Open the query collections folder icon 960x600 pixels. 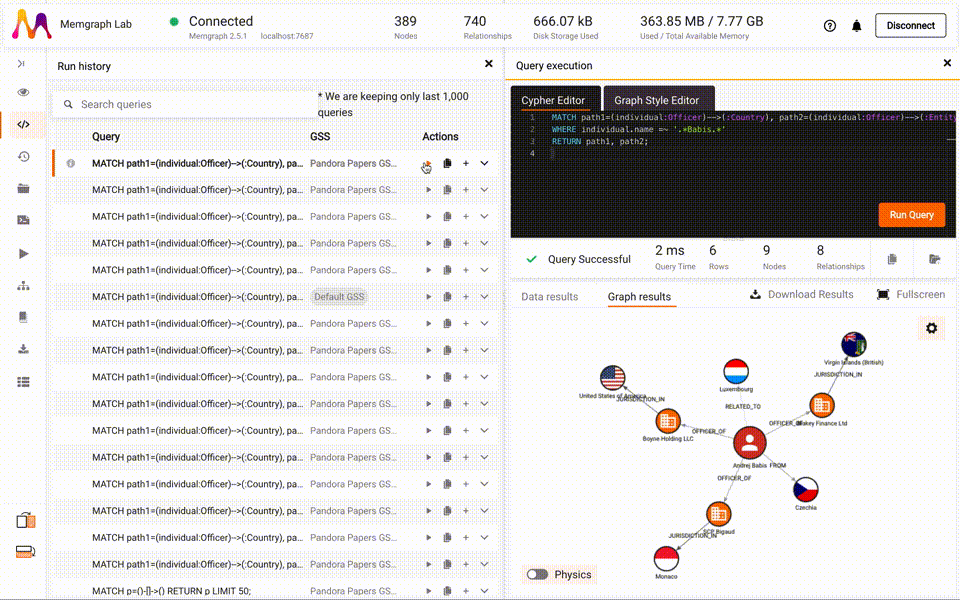[23, 189]
